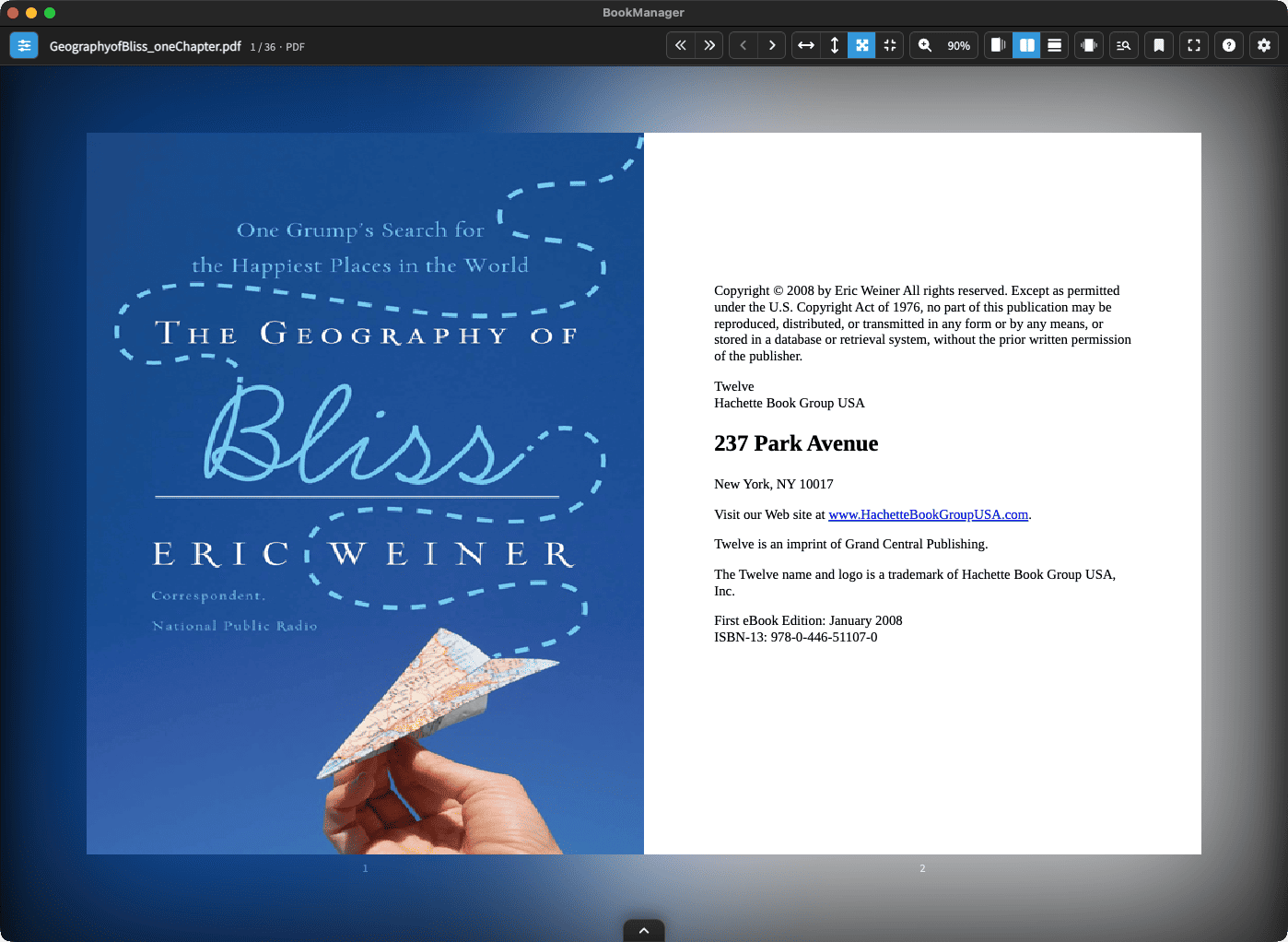The height and width of the screenshot is (942, 1288).
Task: Jump to first page with double-left arrows
Action: click(681, 45)
